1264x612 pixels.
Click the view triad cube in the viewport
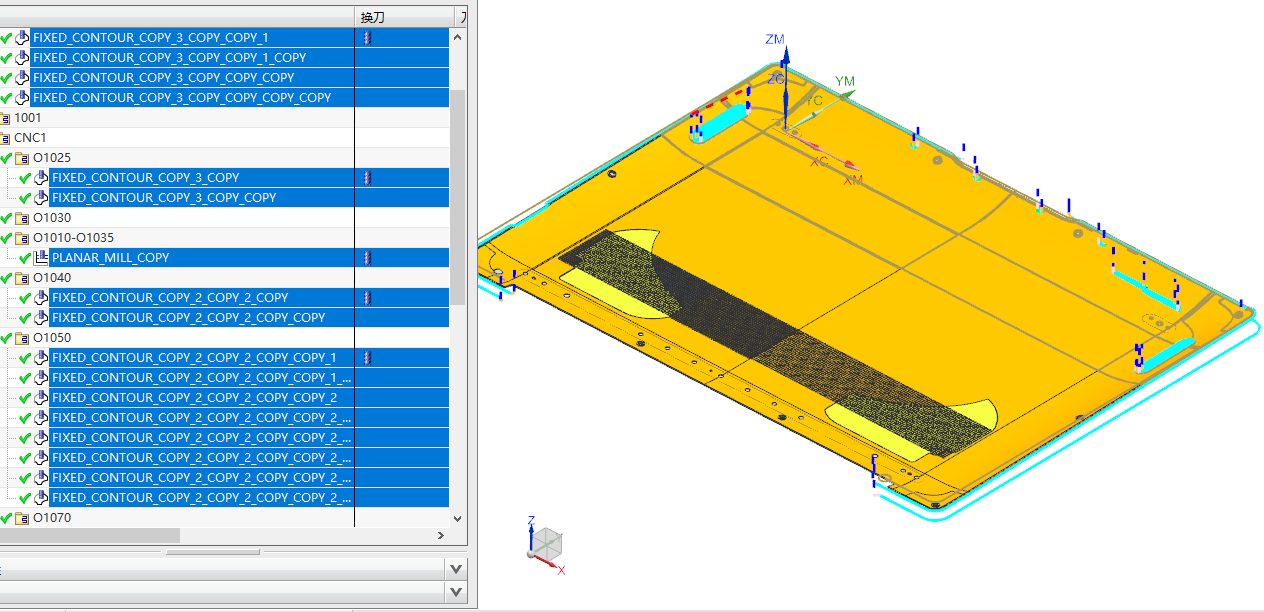point(546,545)
